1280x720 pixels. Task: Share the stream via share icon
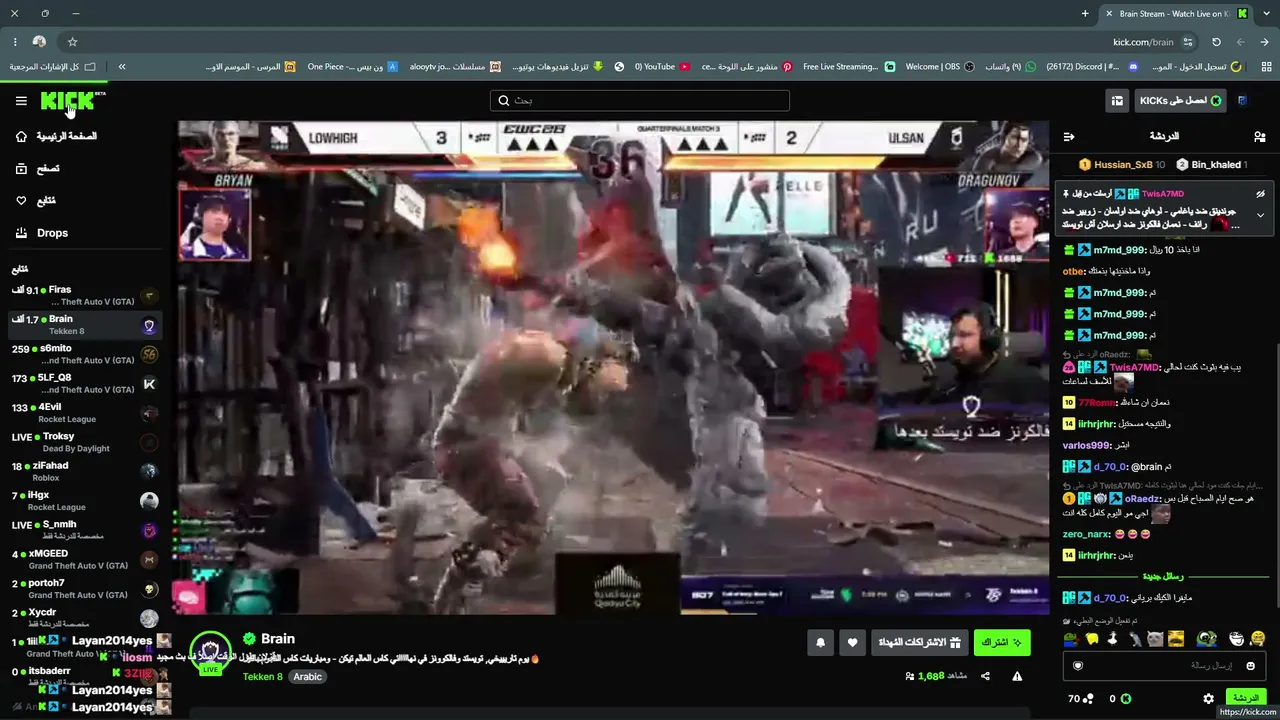985,676
